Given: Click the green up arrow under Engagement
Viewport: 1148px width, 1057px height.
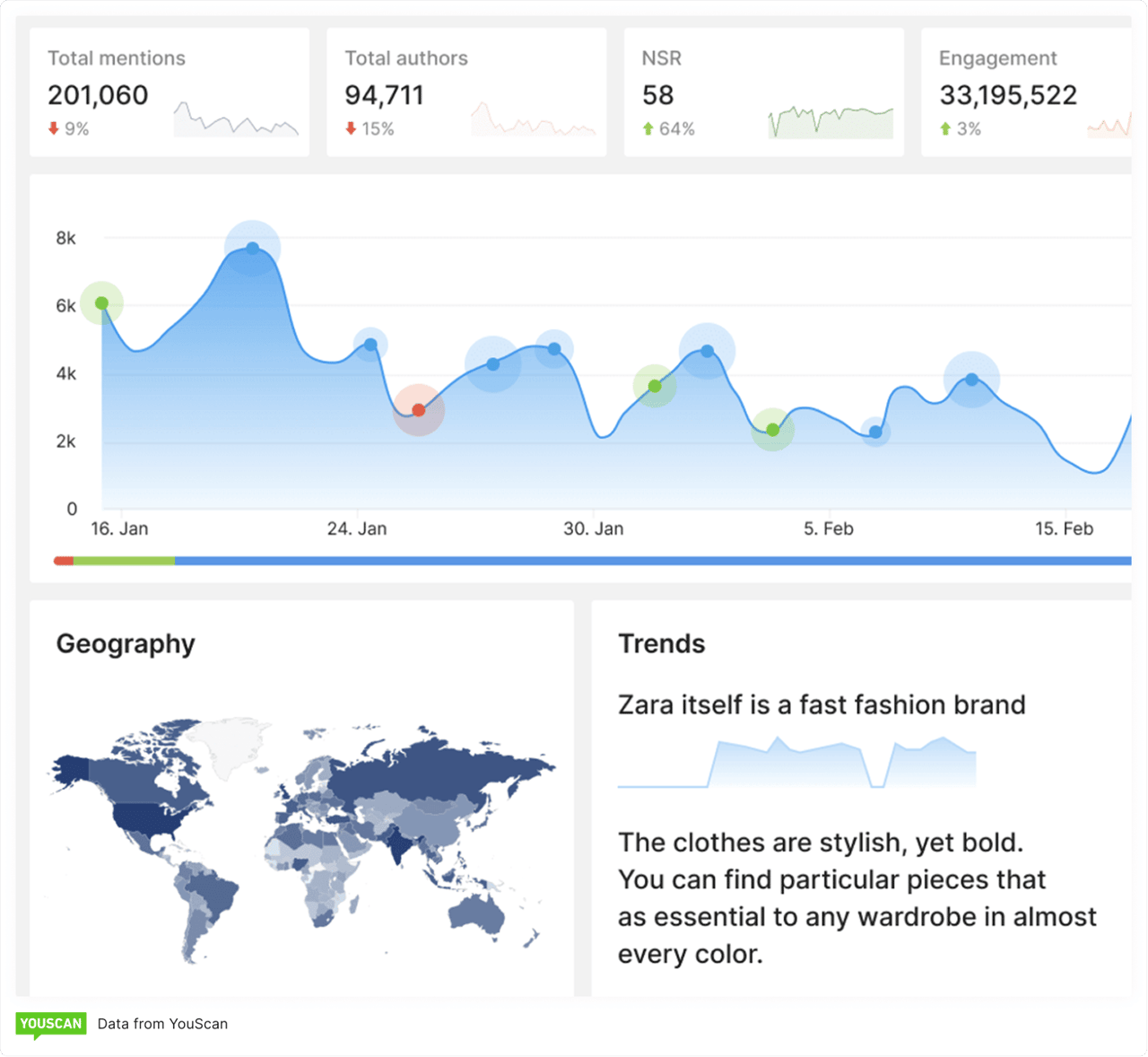Looking at the screenshot, I should click(x=945, y=129).
